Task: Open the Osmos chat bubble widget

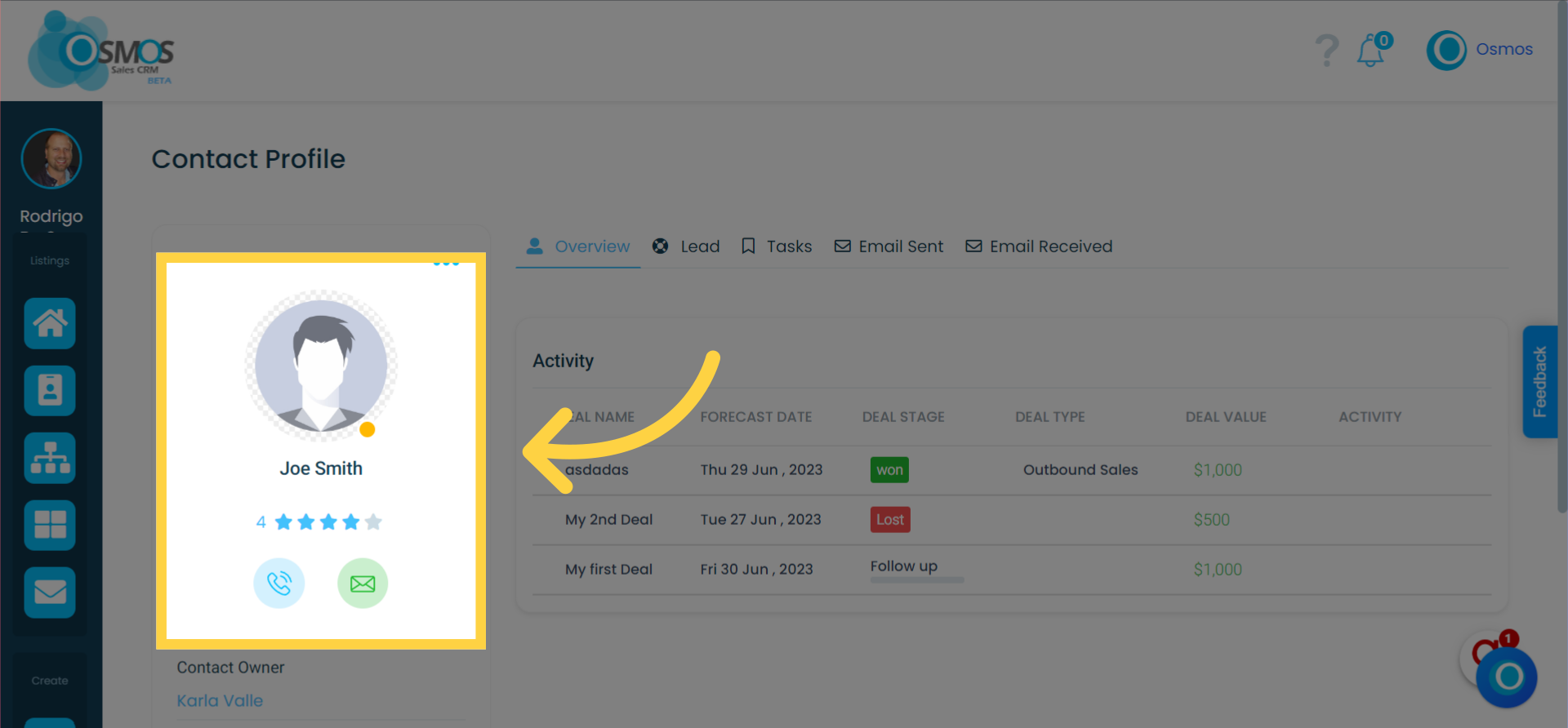Action: (1507, 677)
